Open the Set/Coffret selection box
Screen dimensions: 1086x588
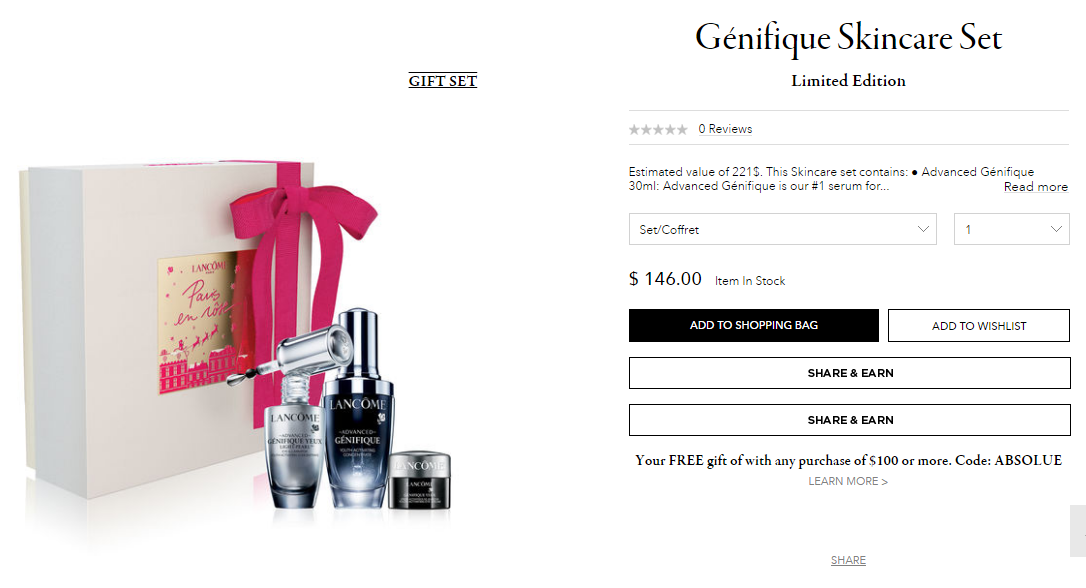(x=782, y=229)
